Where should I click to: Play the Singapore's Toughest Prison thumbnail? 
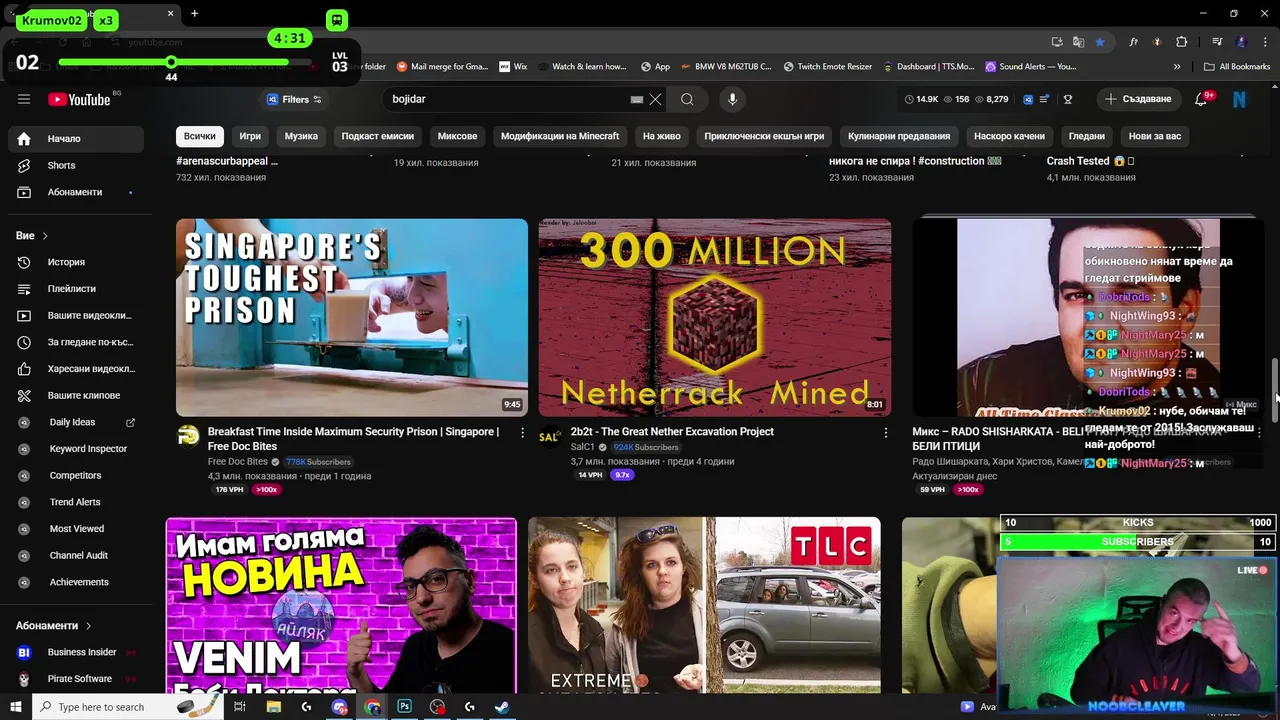click(352, 317)
